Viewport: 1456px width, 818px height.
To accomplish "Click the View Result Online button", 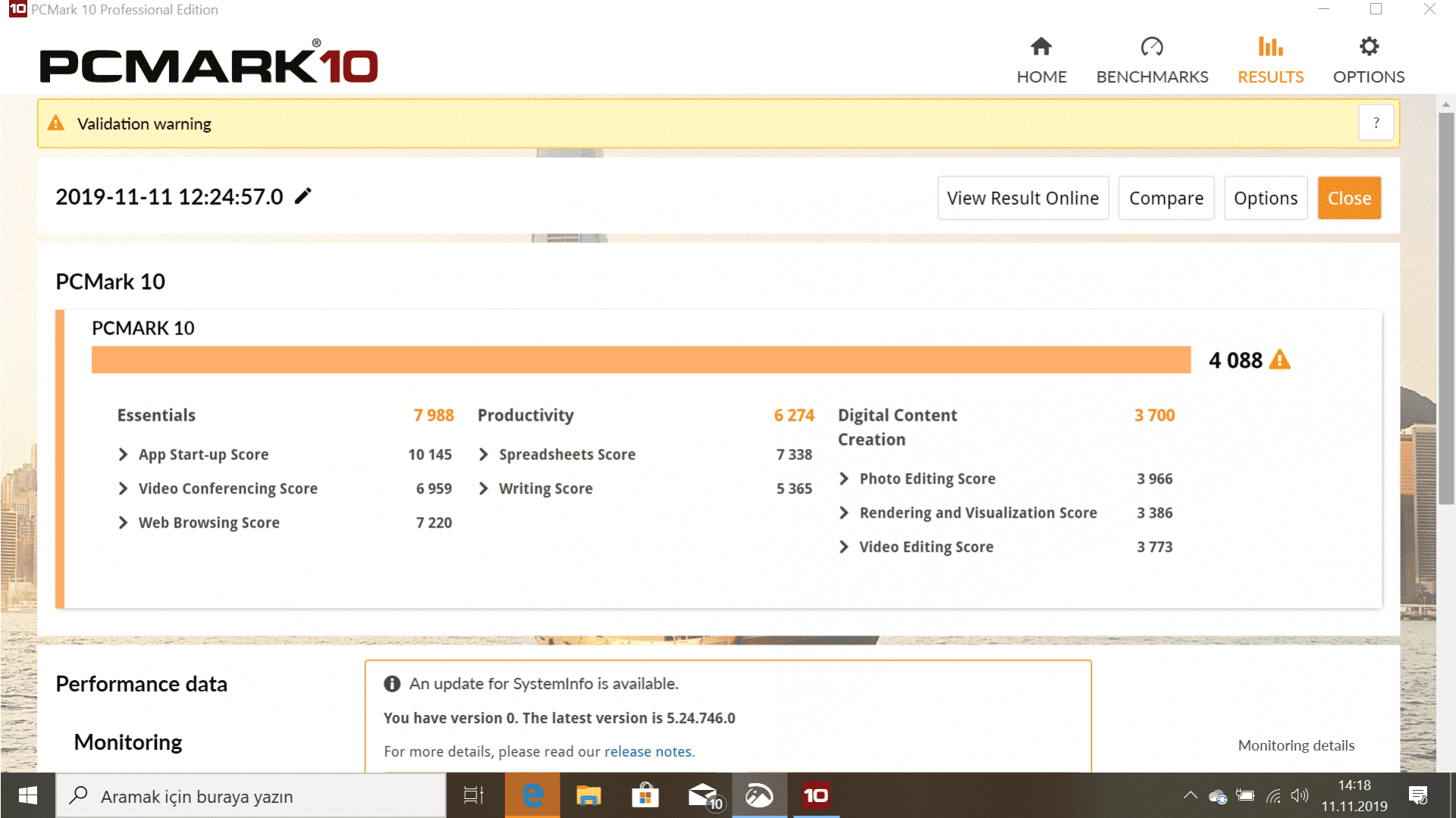I will [1022, 198].
